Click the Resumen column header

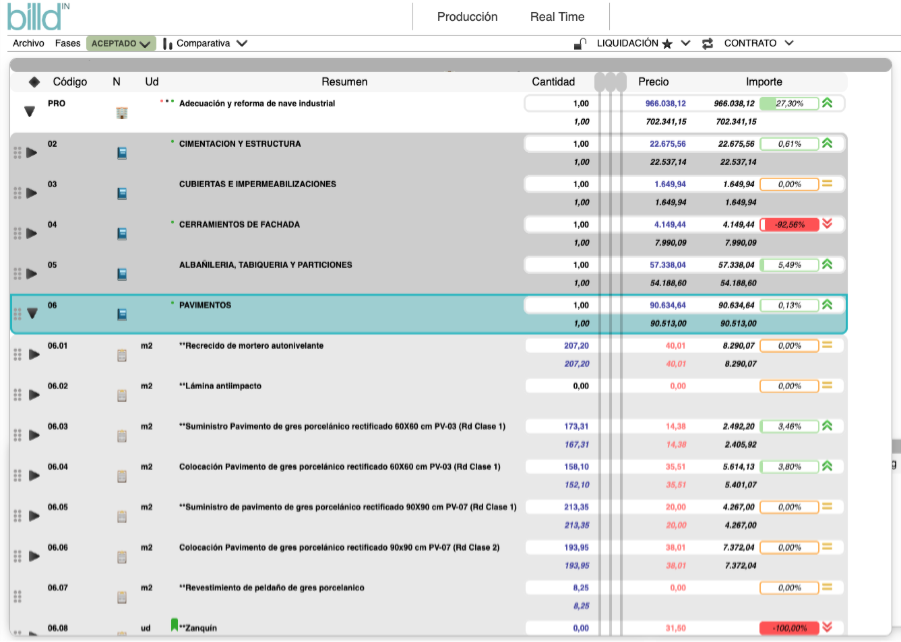344,82
